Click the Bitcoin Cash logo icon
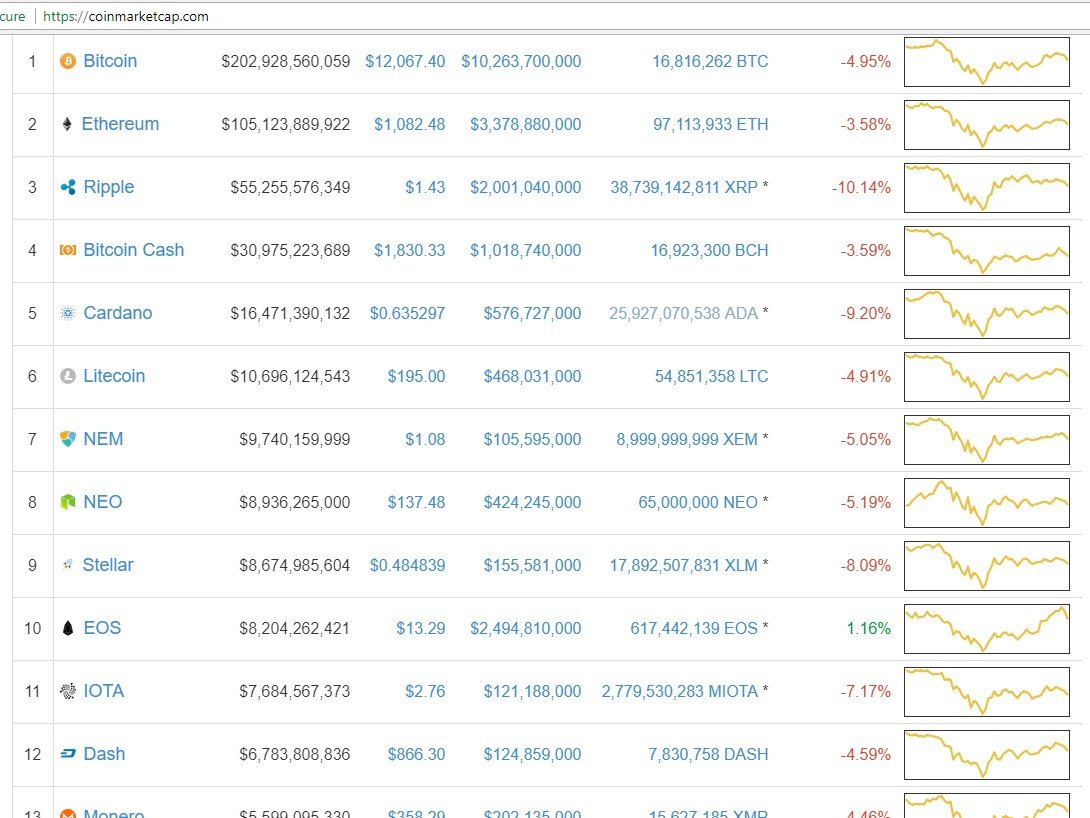Viewport: 1090px width, 818px height. tap(67, 250)
